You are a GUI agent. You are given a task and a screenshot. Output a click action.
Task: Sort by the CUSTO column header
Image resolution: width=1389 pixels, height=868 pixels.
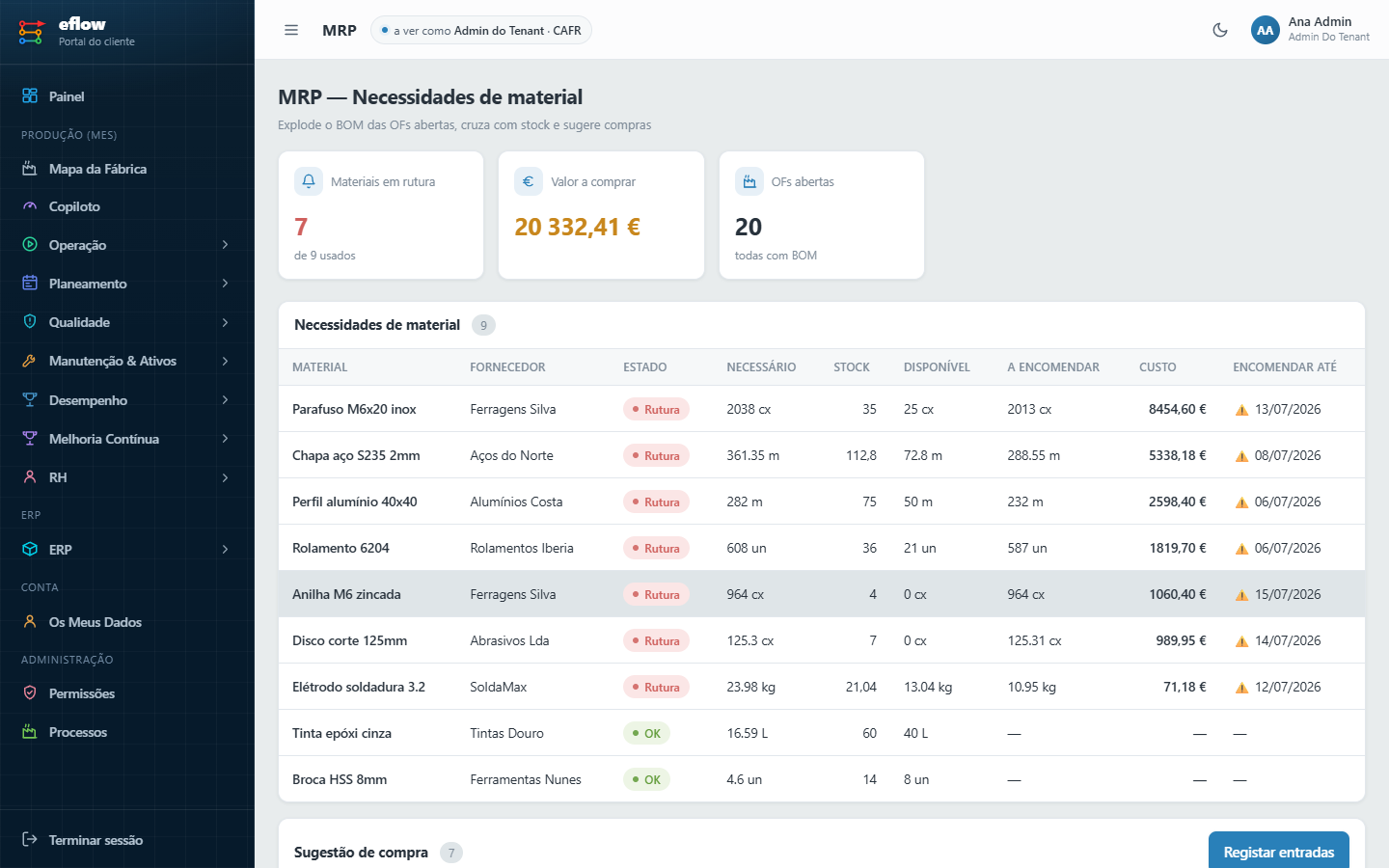click(x=1157, y=367)
